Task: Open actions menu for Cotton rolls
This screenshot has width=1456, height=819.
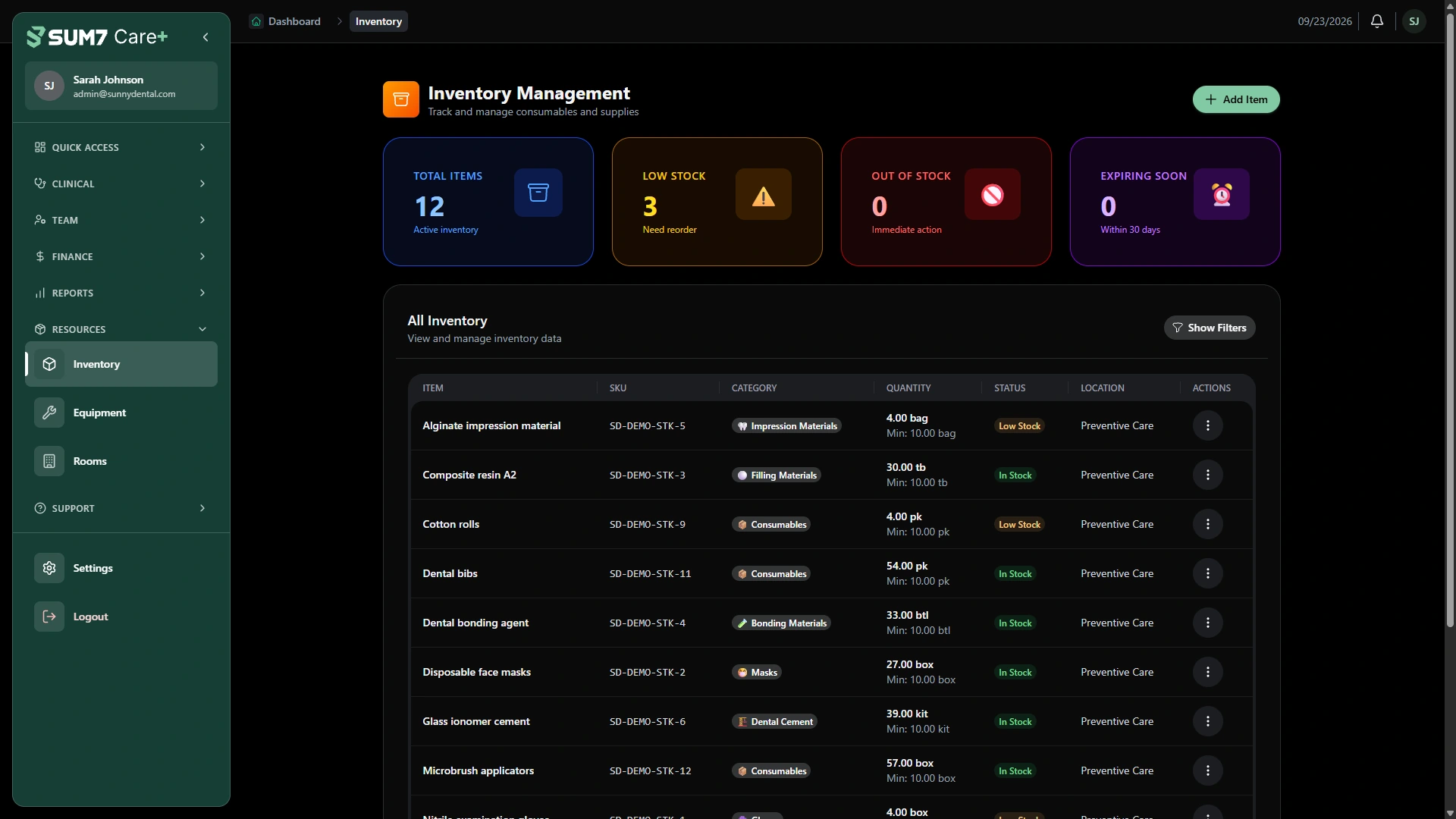Action: 1208,524
